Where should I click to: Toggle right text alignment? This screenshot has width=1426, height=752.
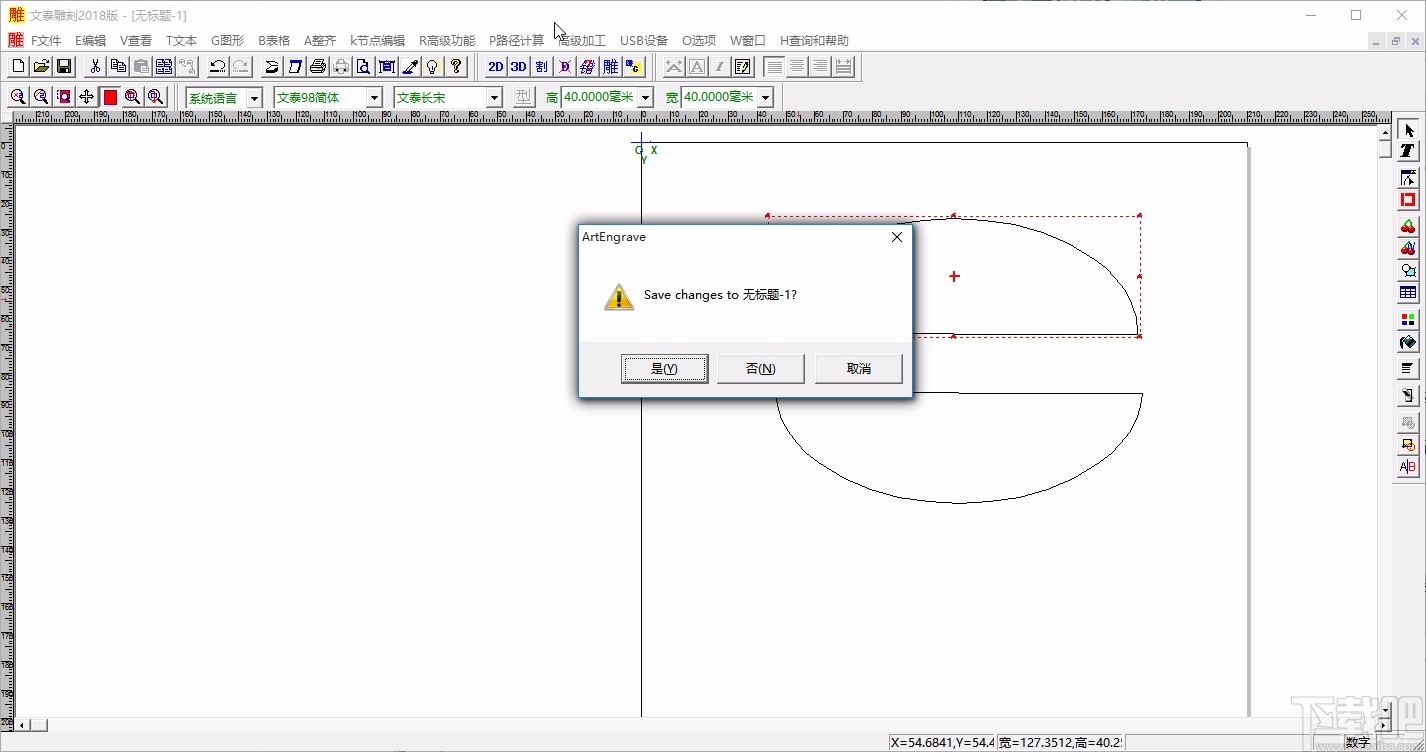tap(820, 67)
